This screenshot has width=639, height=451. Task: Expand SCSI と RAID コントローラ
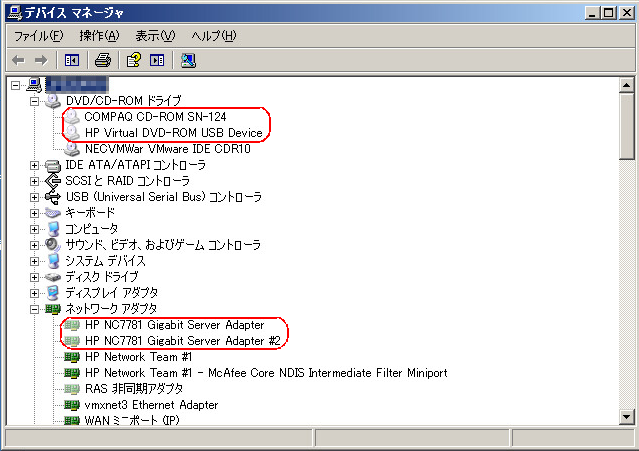point(34,181)
